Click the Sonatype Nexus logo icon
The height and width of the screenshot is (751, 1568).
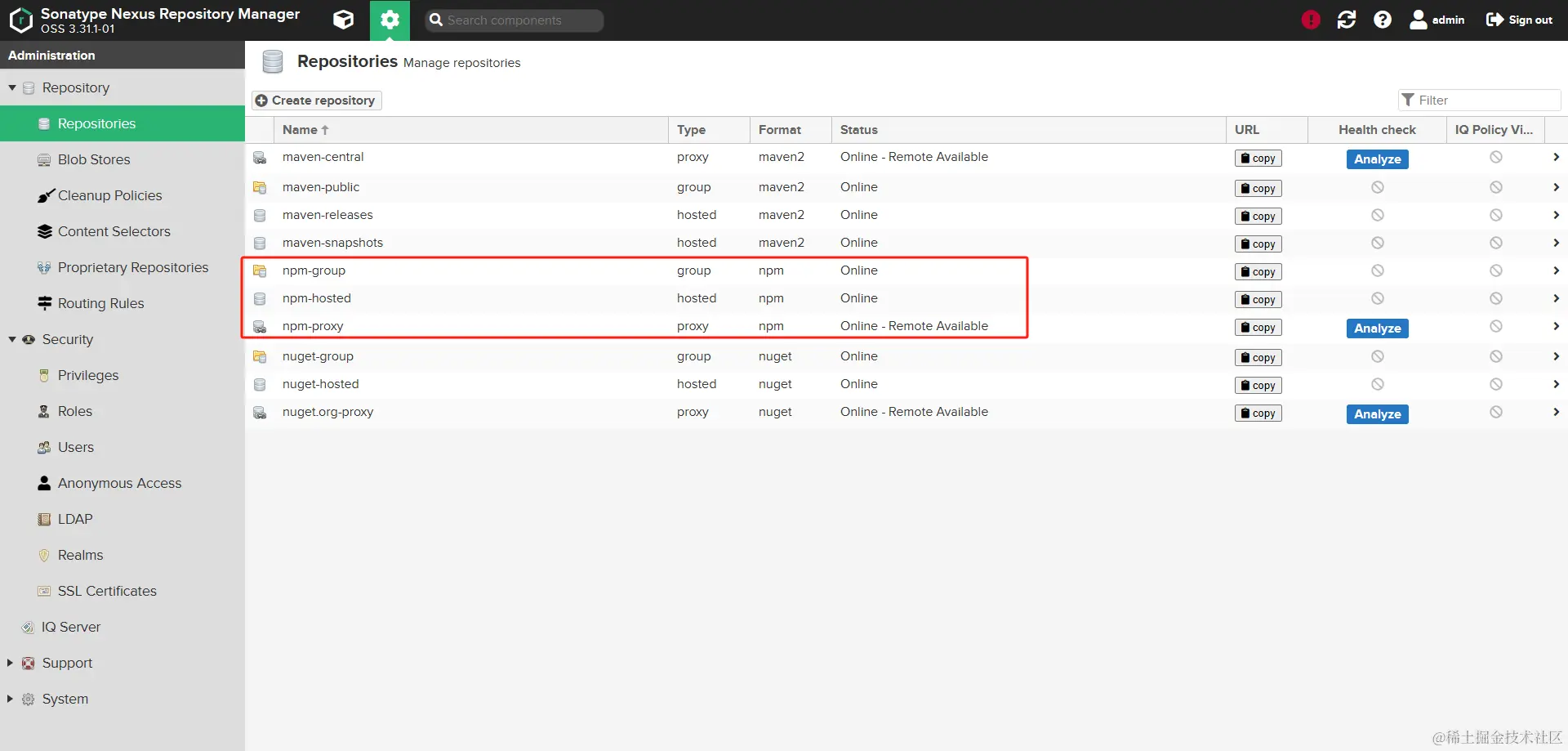click(x=20, y=20)
